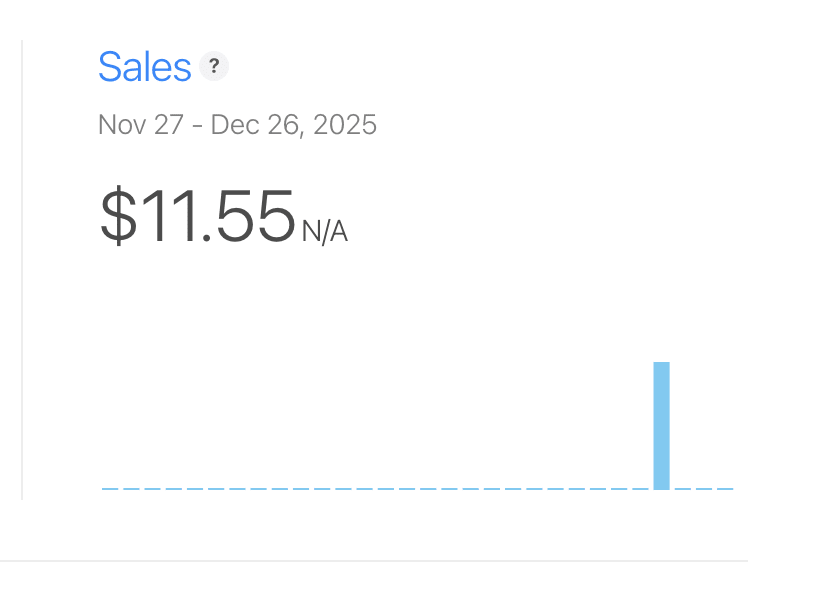This screenshot has height=608, width=826.
Task: Open the Sales heading link
Action: [144, 67]
